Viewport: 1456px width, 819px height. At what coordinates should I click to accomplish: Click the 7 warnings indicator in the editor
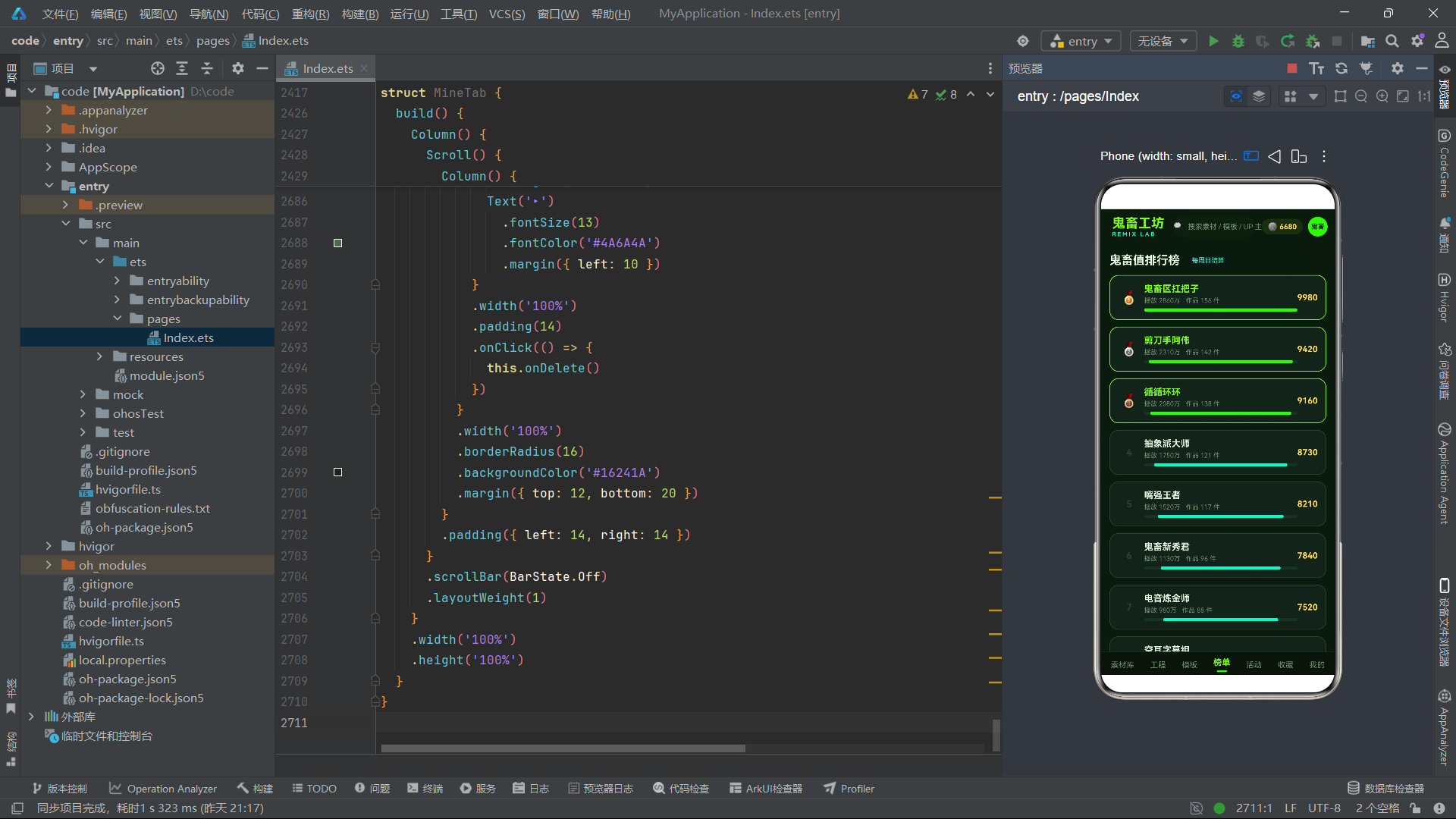coord(918,95)
